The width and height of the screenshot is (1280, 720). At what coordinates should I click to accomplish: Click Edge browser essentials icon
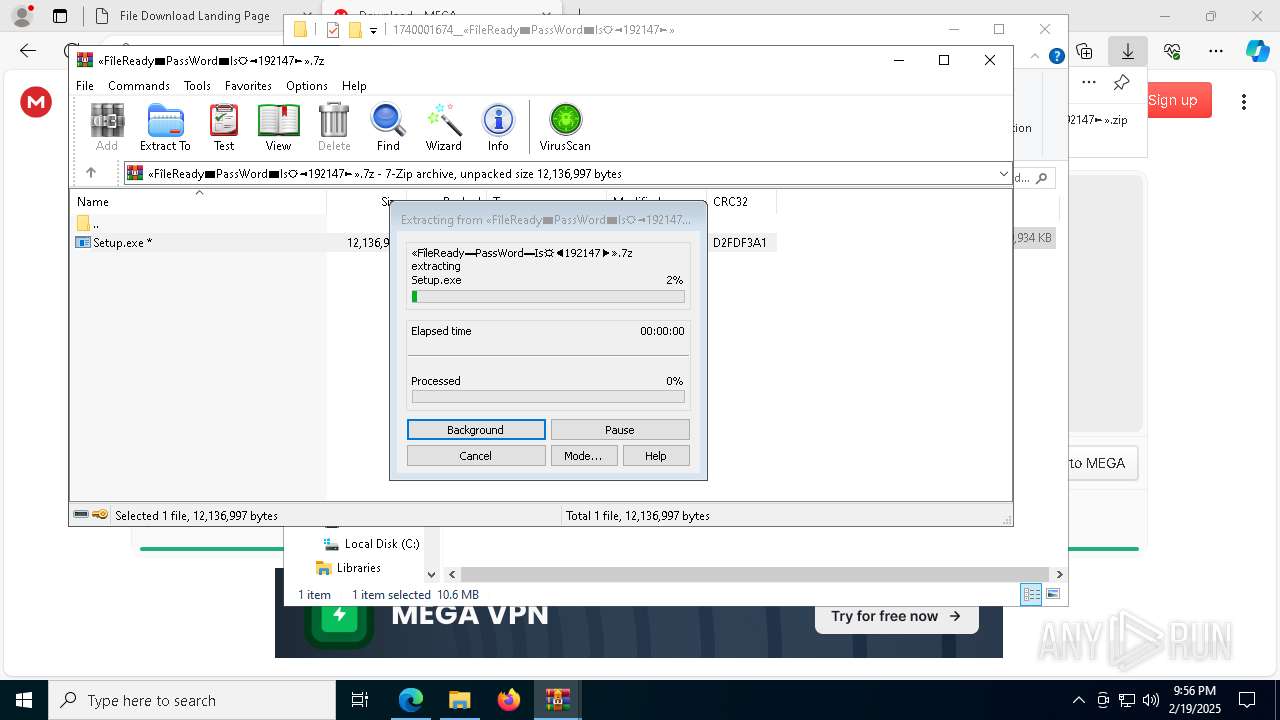[x=1172, y=50]
